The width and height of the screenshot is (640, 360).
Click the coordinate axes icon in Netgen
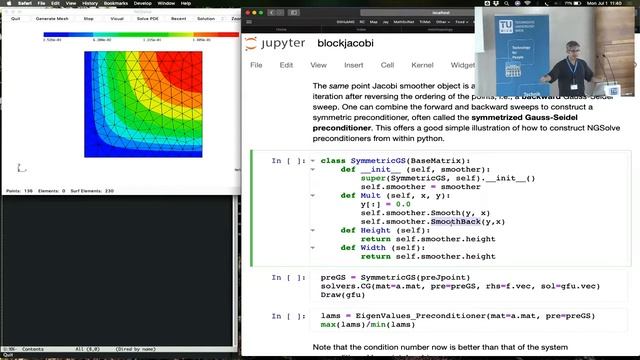[x=21, y=168]
